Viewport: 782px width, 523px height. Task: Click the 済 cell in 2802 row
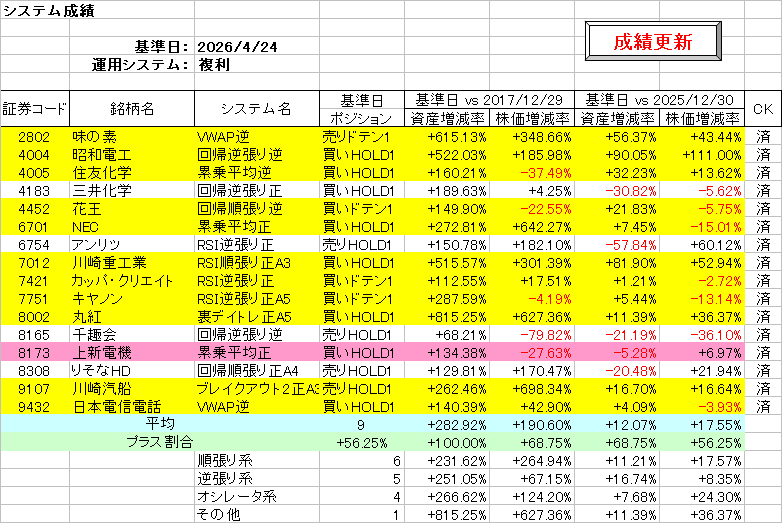tap(763, 137)
